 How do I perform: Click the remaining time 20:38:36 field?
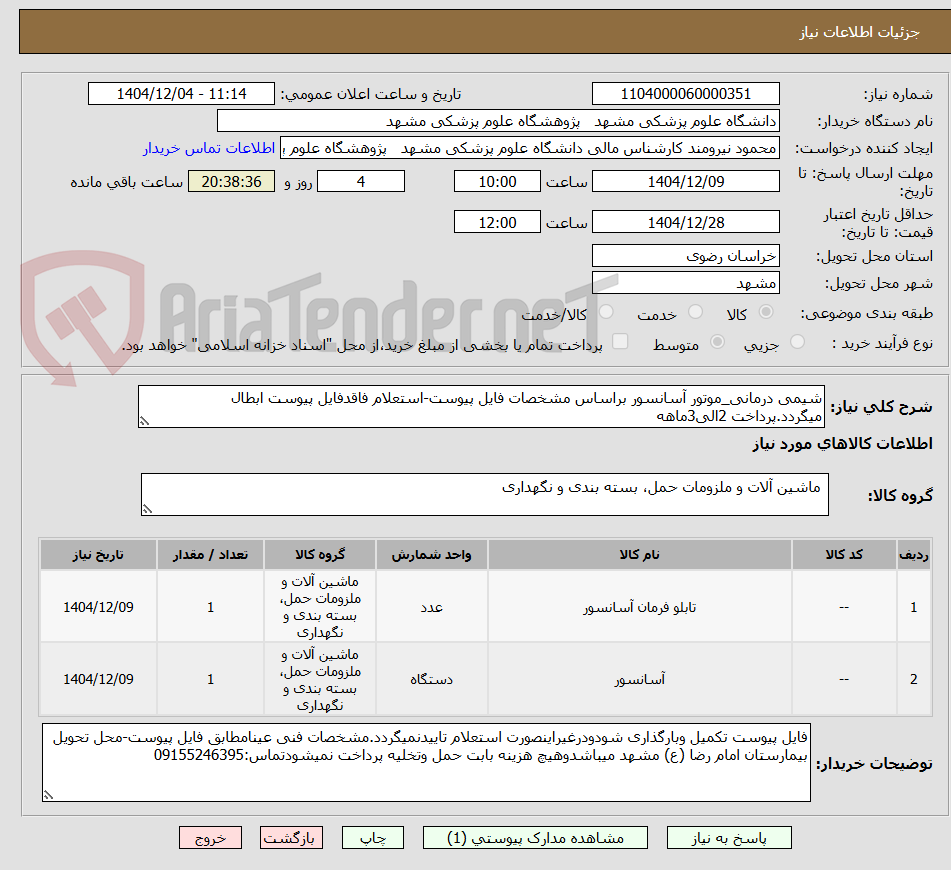click(x=232, y=181)
